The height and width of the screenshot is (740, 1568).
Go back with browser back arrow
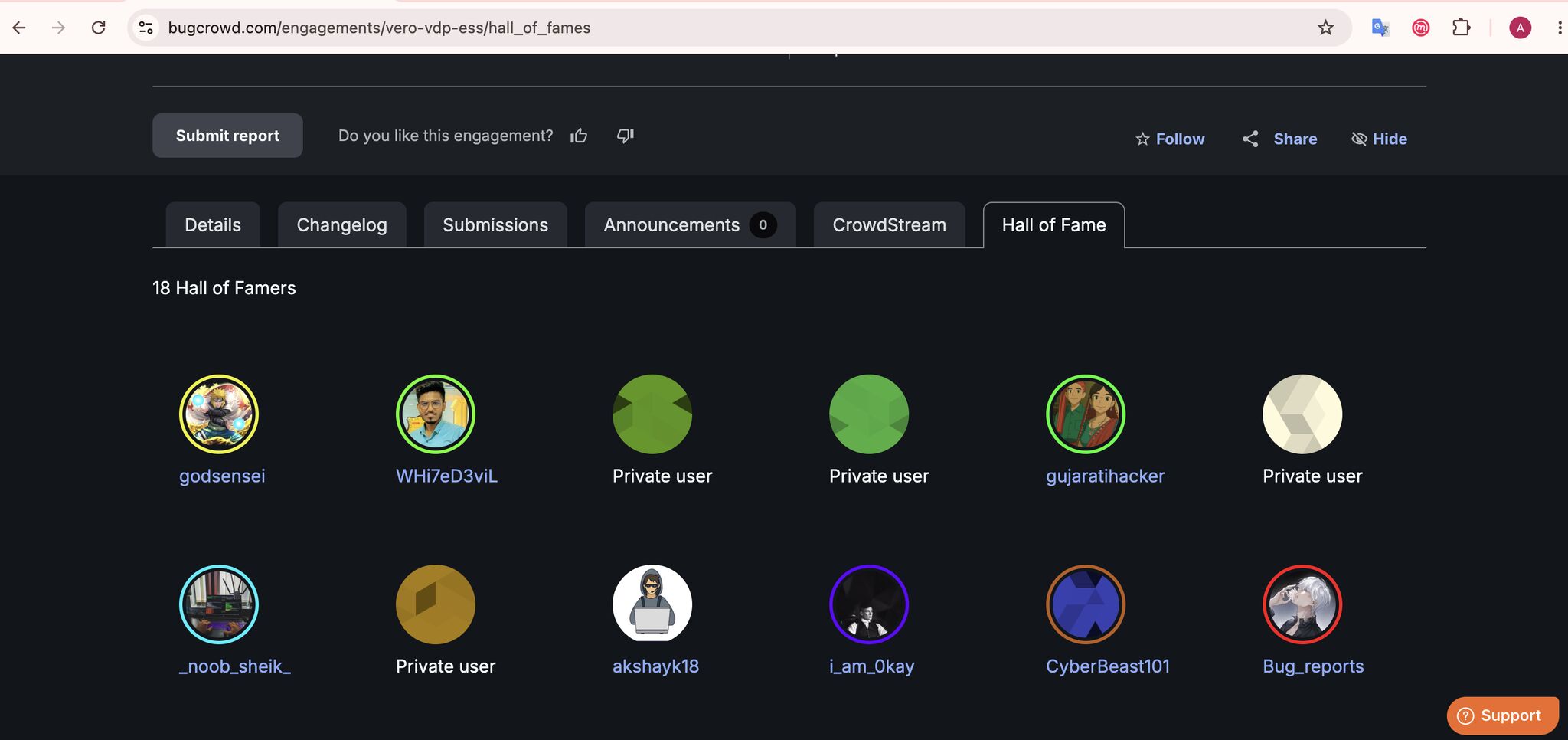20,28
